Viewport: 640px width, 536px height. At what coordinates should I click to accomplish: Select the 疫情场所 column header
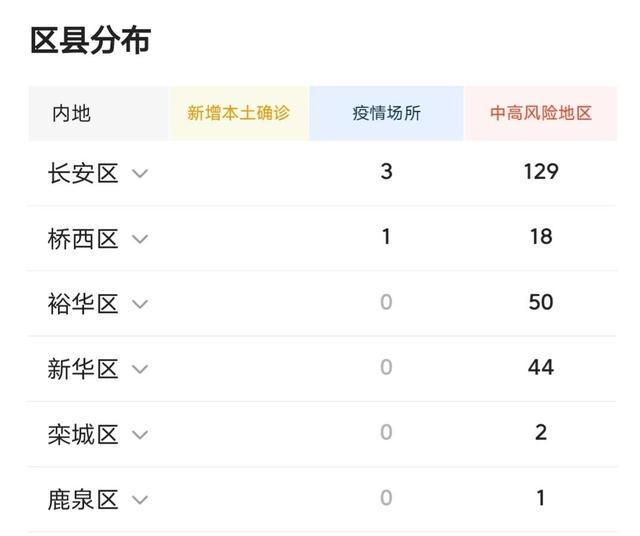click(x=387, y=113)
